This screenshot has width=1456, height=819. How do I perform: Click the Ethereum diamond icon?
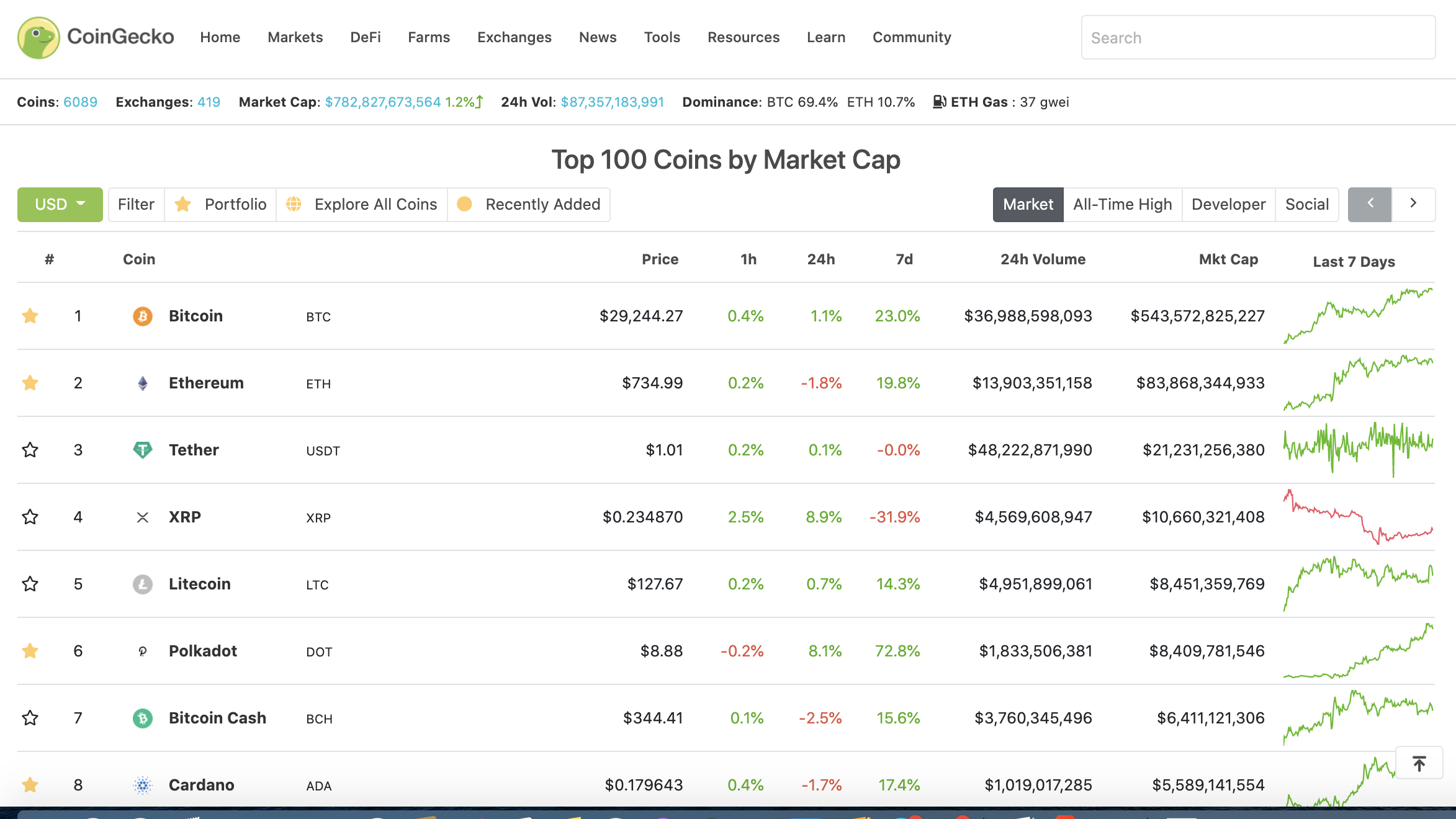tap(143, 383)
